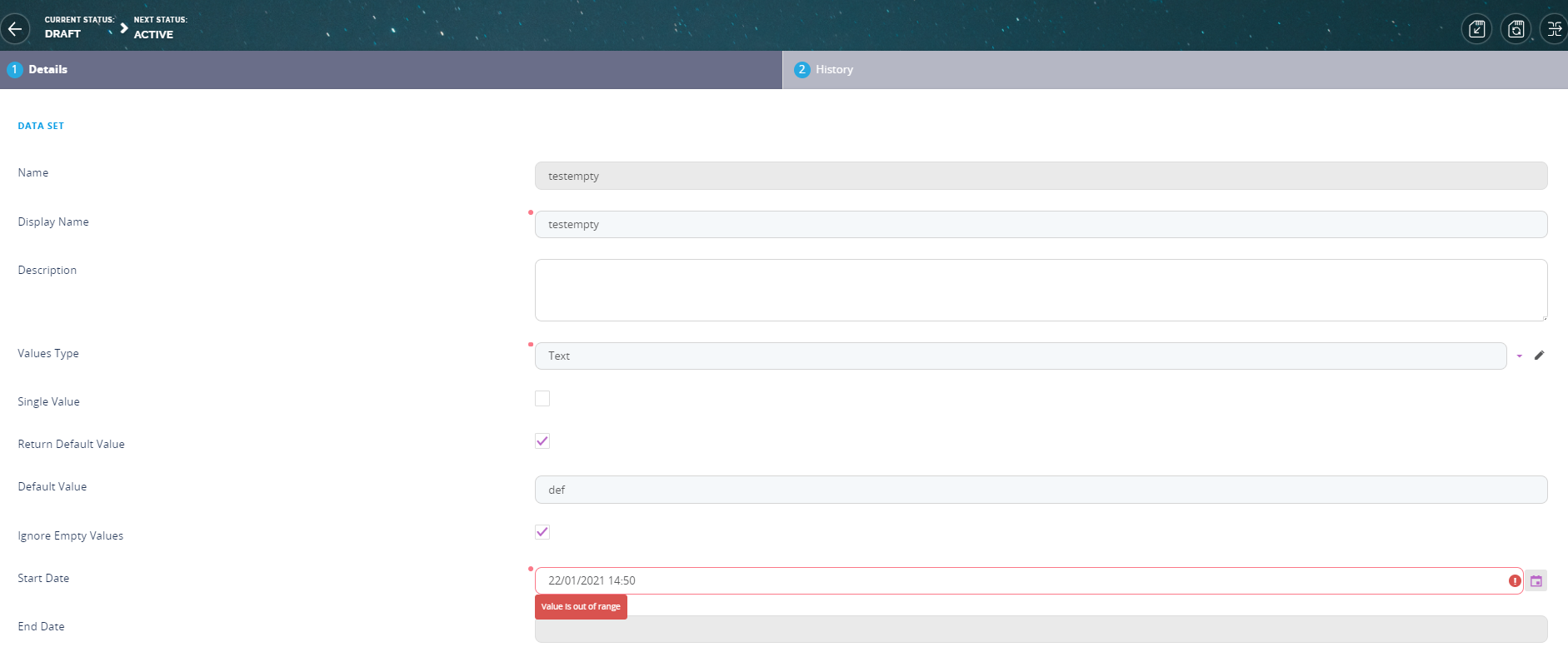The image size is (1568, 652).
Task: Click the save-and-refresh icon
Action: pyautogui.click(x=1516, y=29)
